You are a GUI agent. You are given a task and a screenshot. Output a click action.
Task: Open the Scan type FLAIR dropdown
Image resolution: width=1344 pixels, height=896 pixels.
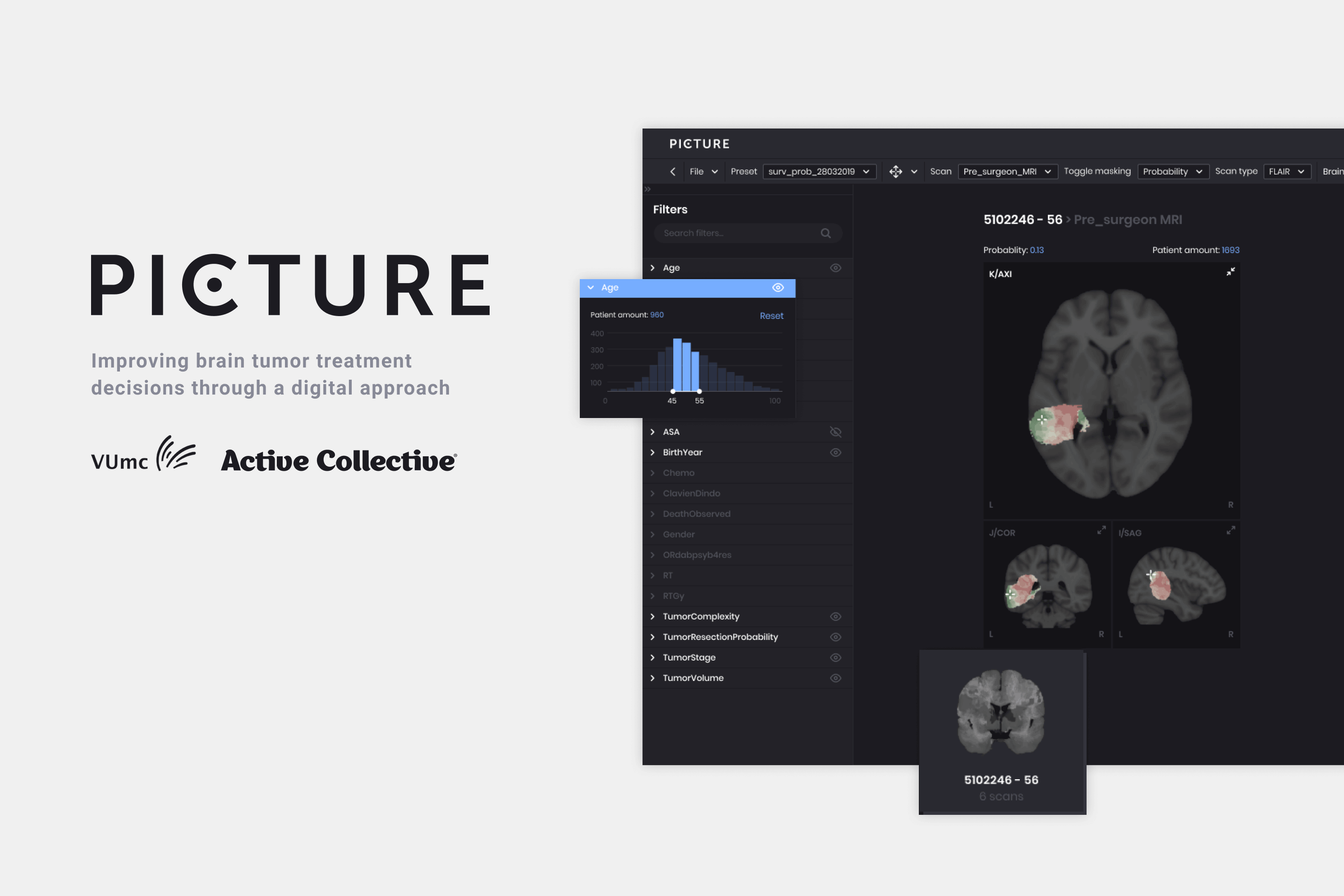click(x=1287, y=171)
